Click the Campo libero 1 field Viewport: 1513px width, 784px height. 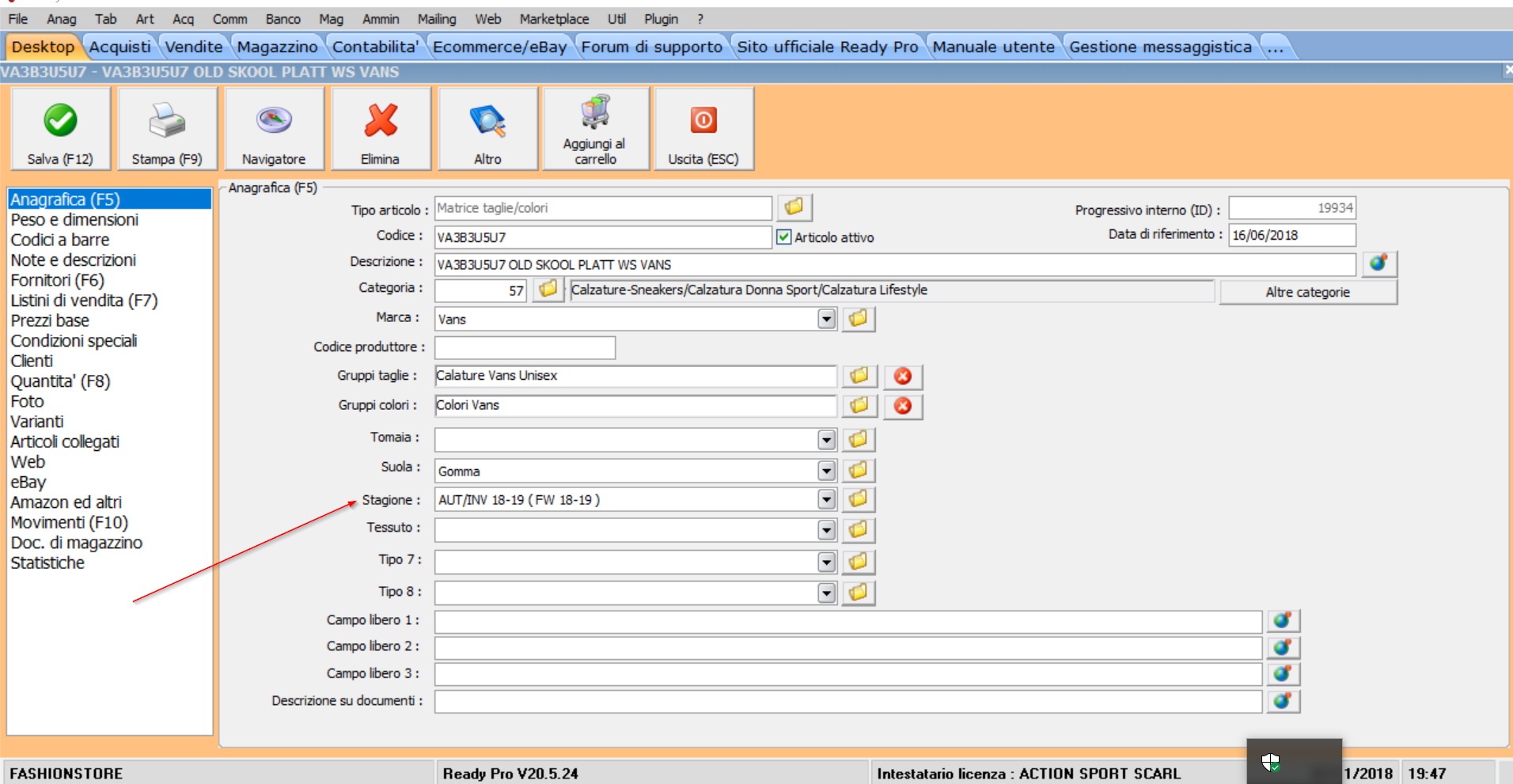[848, 621]
